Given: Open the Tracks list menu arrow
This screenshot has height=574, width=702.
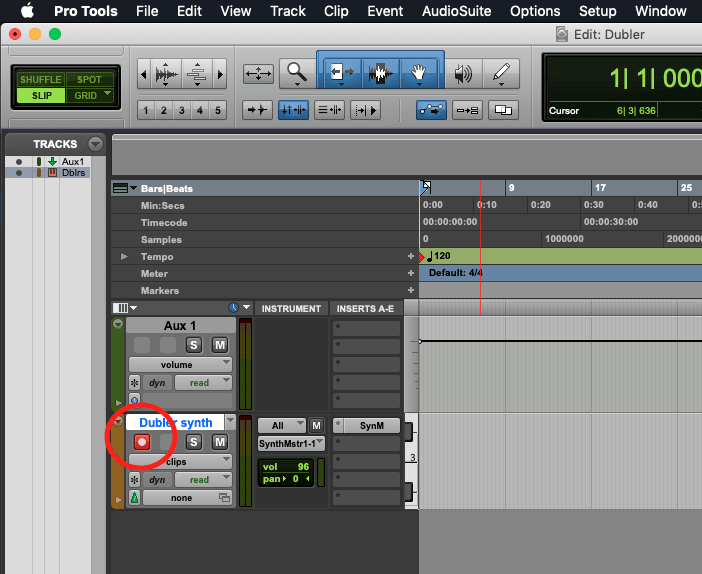Looking at the screenshot, I should (x=95, y=144).
